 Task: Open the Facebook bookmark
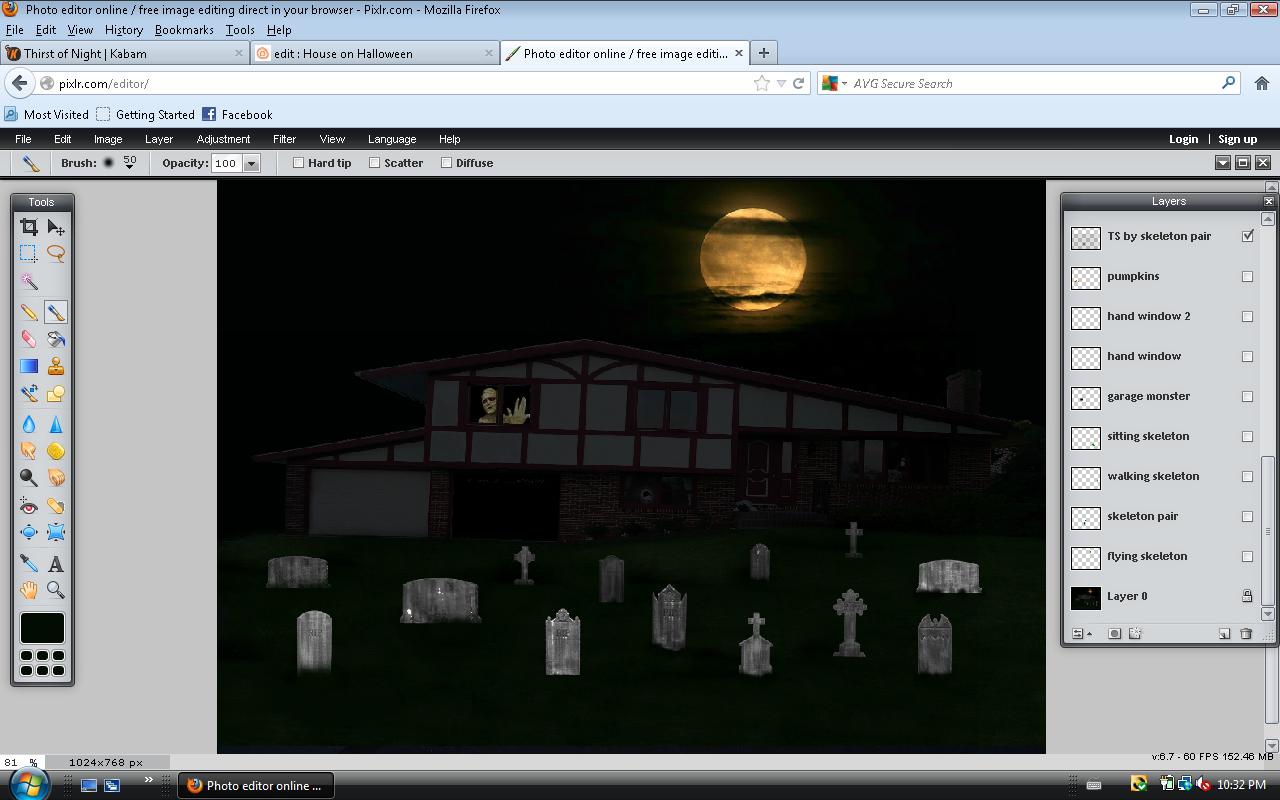point(237,114)
